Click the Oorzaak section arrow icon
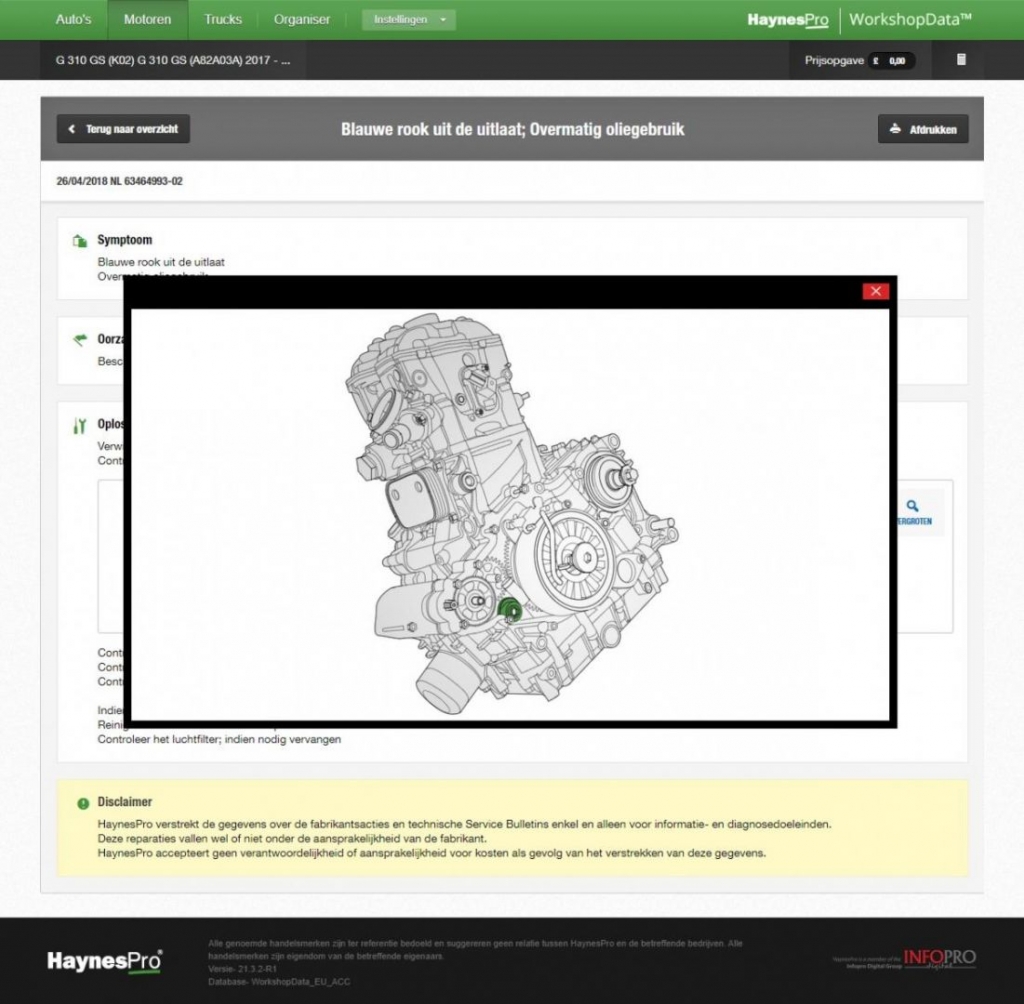Viewport: 1024px width, 1004px height. click(x=80, y=340)
